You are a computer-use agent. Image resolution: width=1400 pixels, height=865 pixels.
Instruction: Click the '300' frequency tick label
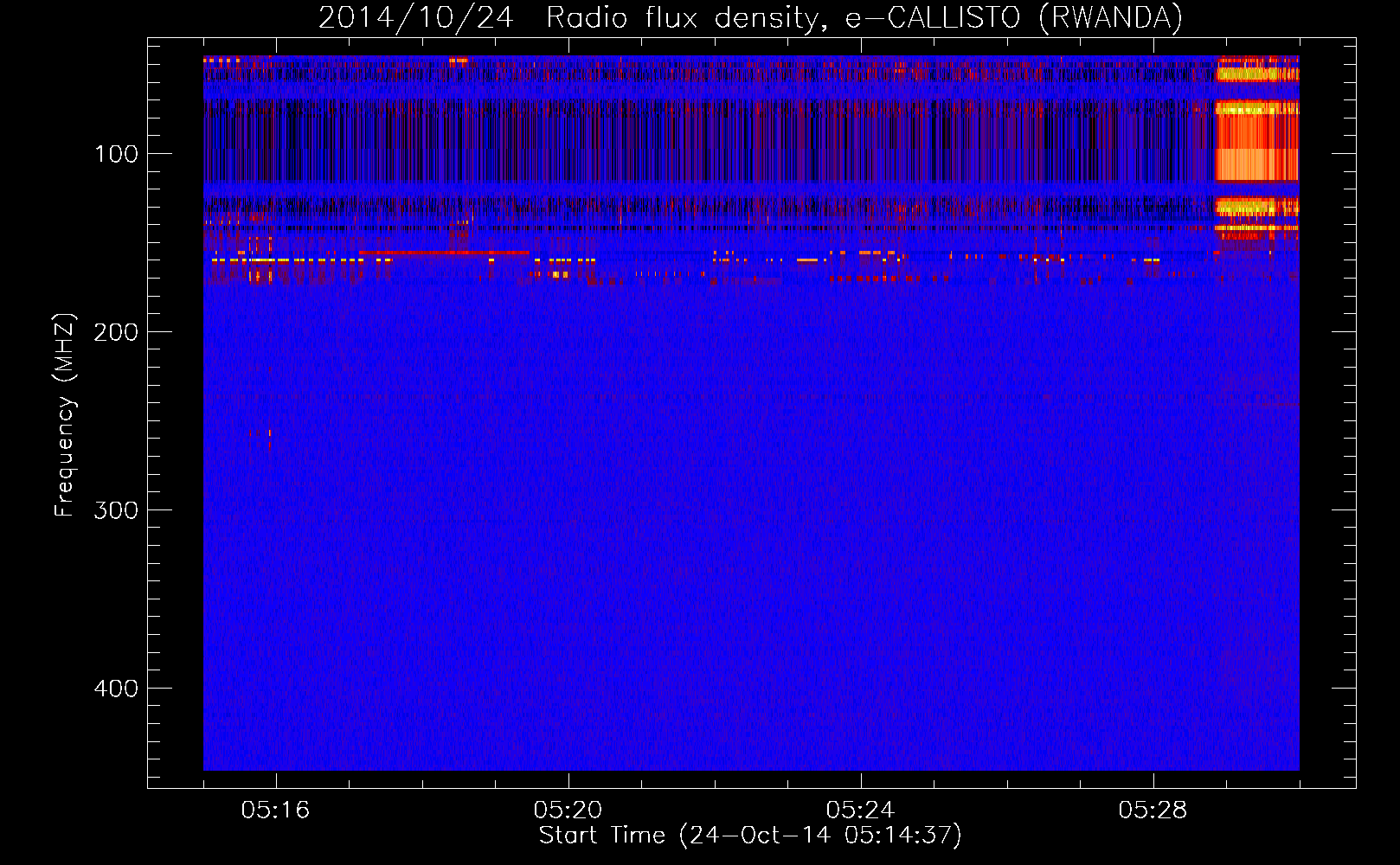click(117, 510)
